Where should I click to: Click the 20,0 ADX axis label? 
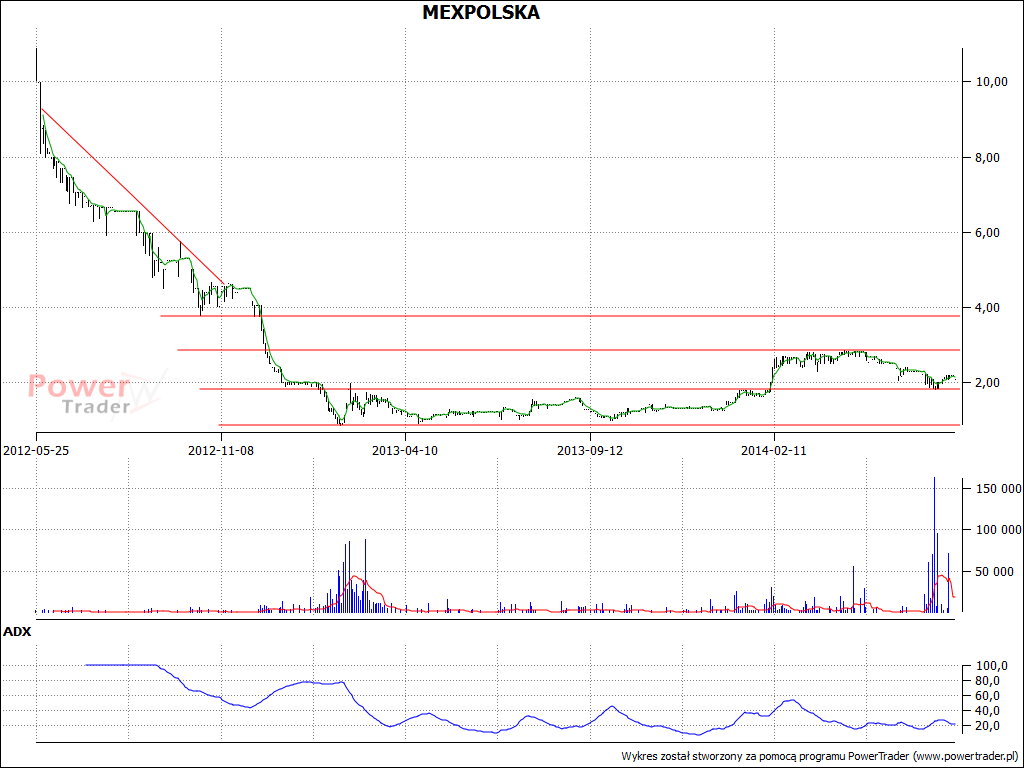(x=989, y=726)
